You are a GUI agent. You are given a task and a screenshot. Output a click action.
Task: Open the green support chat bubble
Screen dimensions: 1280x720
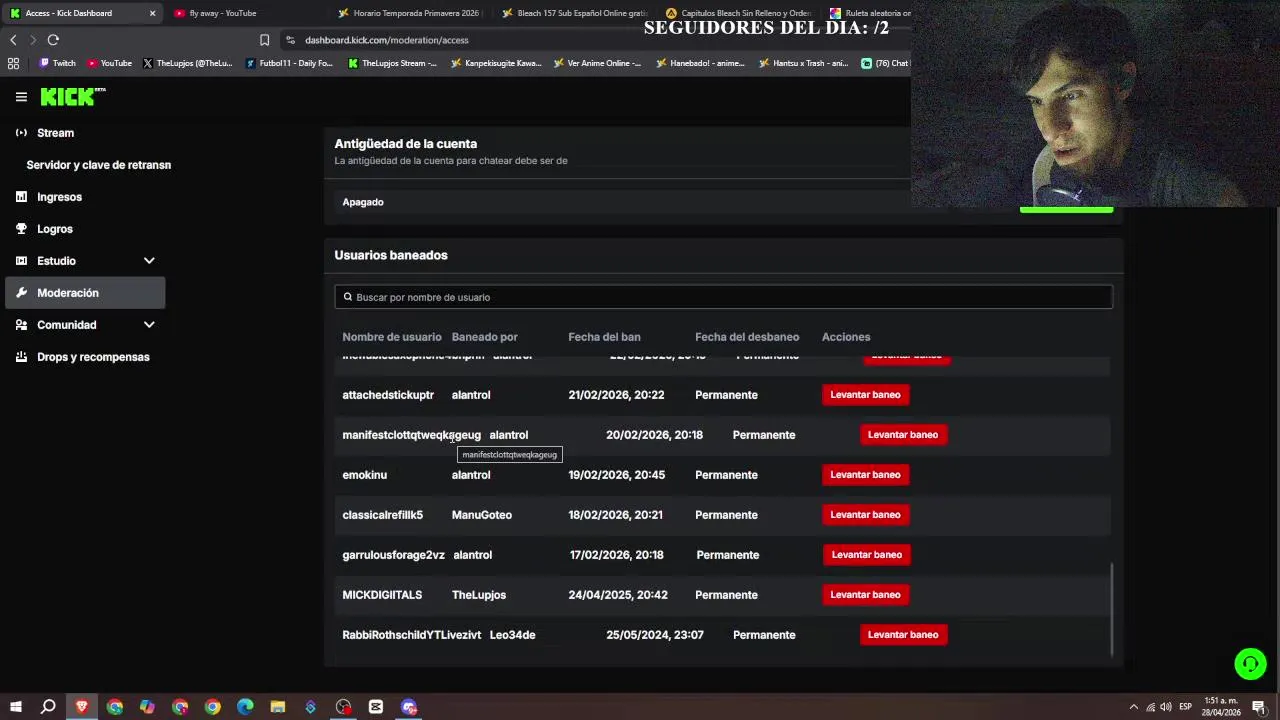click(1250, 664)
